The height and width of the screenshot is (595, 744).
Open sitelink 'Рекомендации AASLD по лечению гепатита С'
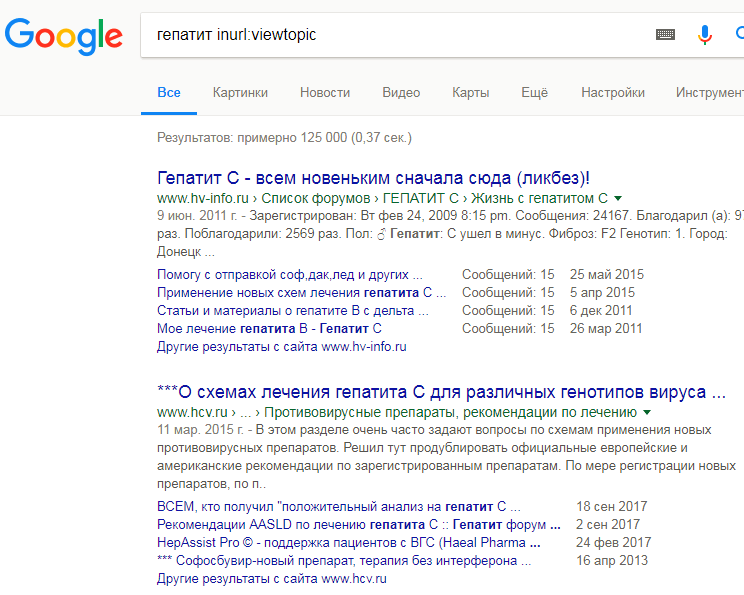(x=359, y=525)
